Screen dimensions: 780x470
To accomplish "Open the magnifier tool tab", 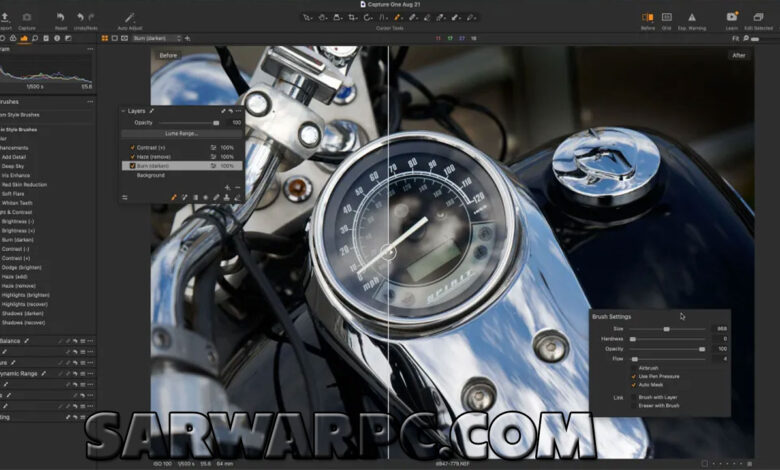I will click(35, 38).
